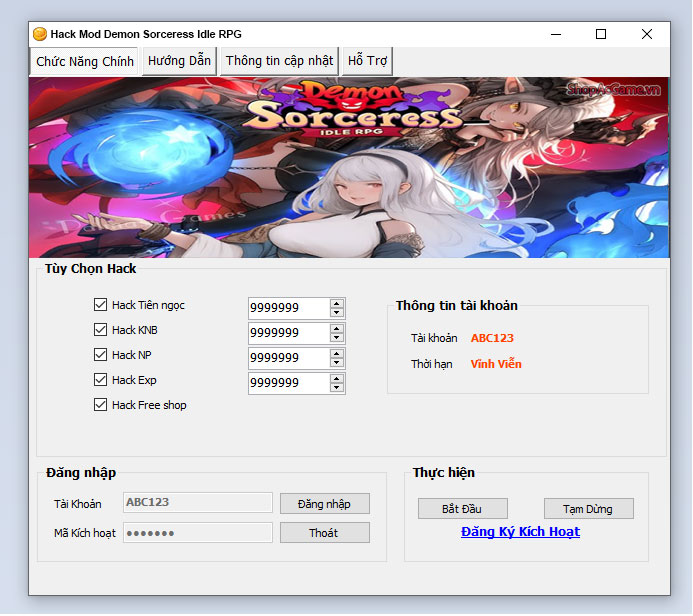Toggle the Hack KNB checkbox
Image resolution: width=693 pixels, height=616 pixels.
point(100,330)
